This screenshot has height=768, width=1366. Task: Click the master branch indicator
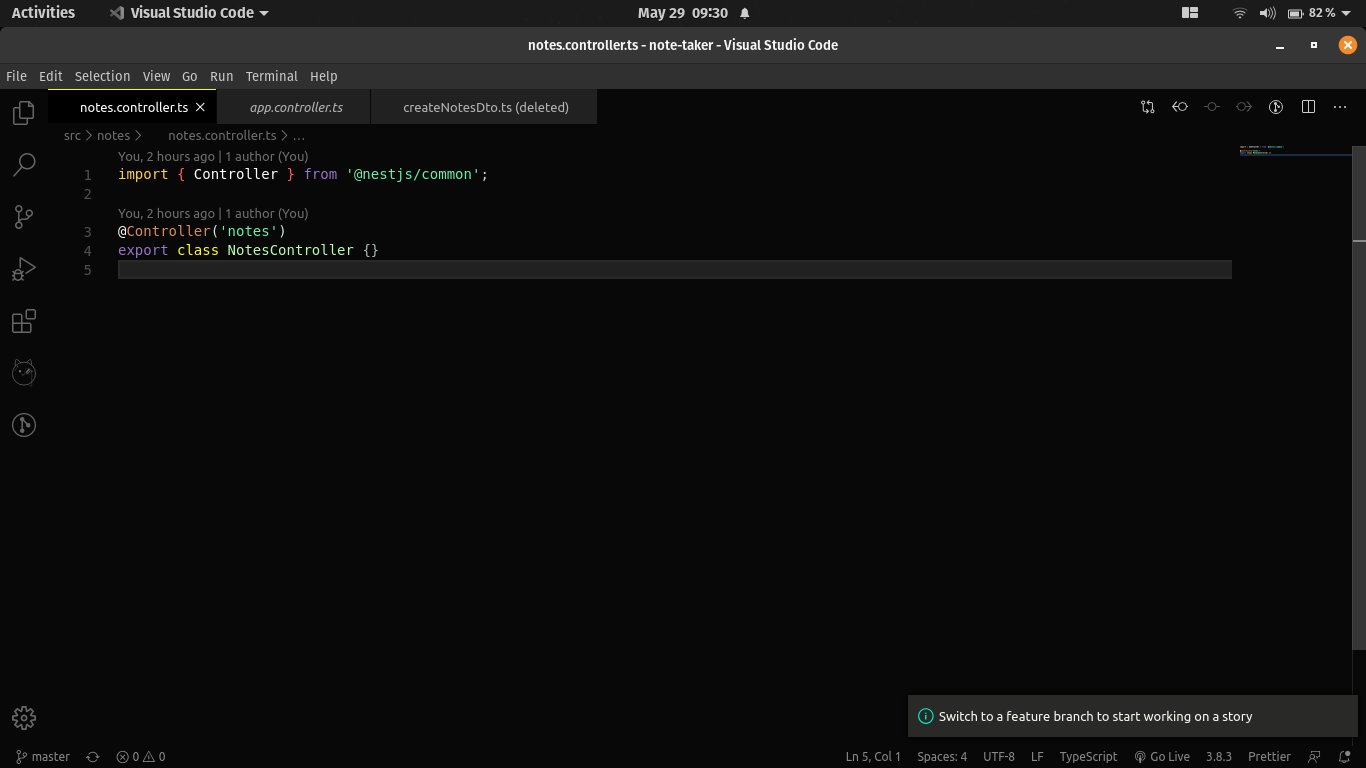[41, 756]
